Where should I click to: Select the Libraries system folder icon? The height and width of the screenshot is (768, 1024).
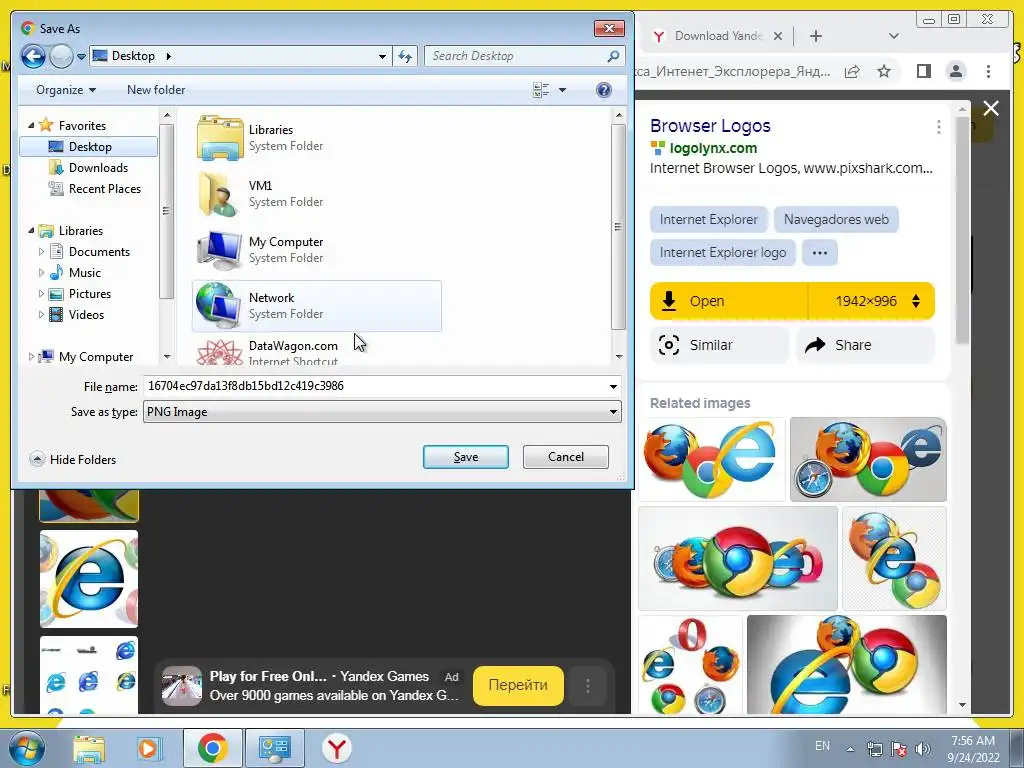(x=219, y=138)
